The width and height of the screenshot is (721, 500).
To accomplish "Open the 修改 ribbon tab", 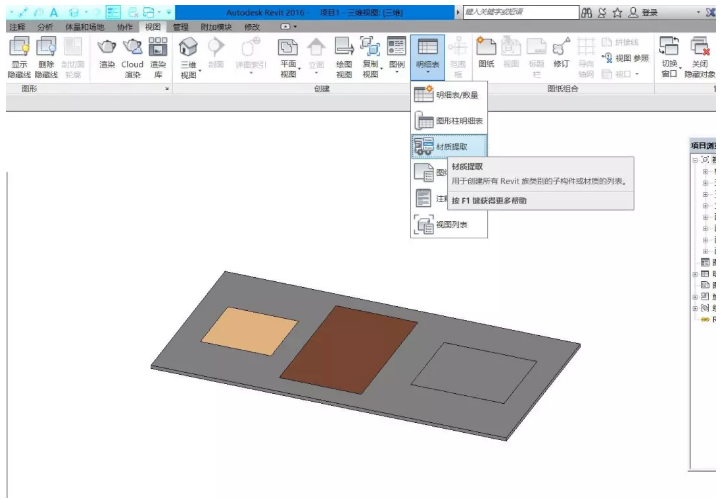I will 252,27.
